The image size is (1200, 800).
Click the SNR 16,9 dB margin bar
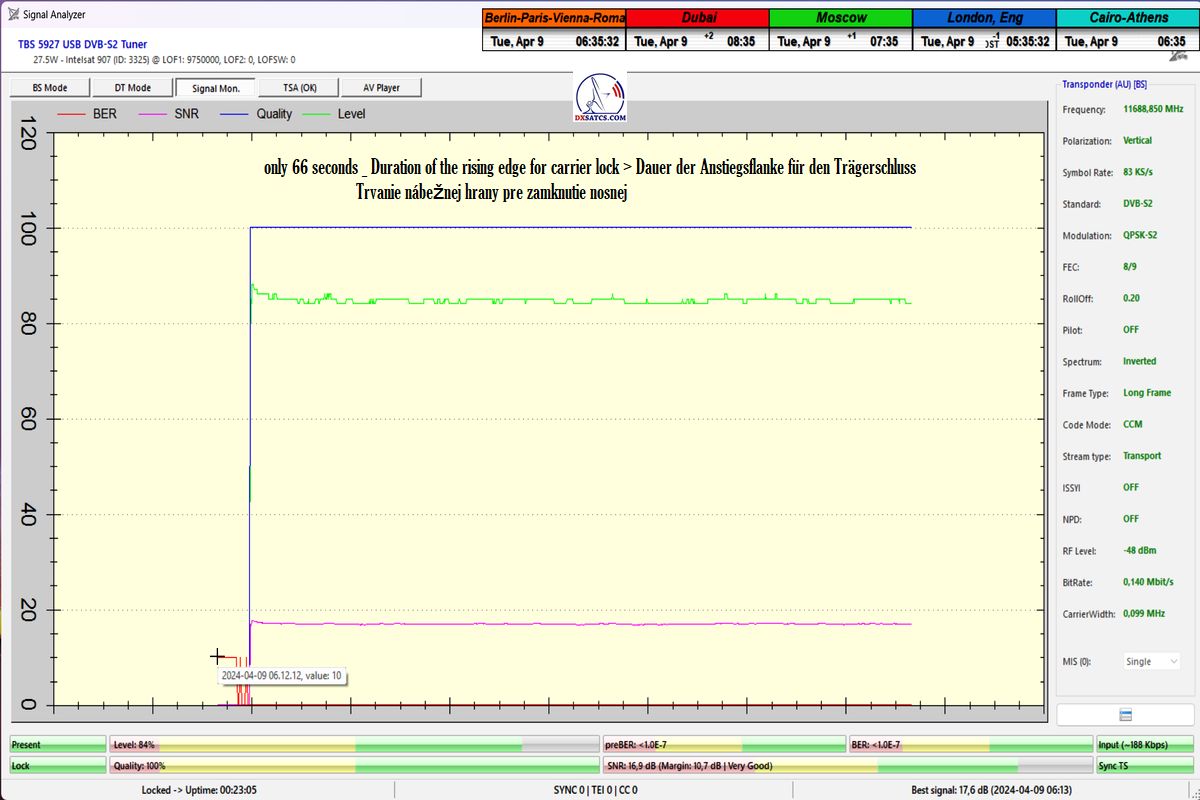(x=845, y=766)
